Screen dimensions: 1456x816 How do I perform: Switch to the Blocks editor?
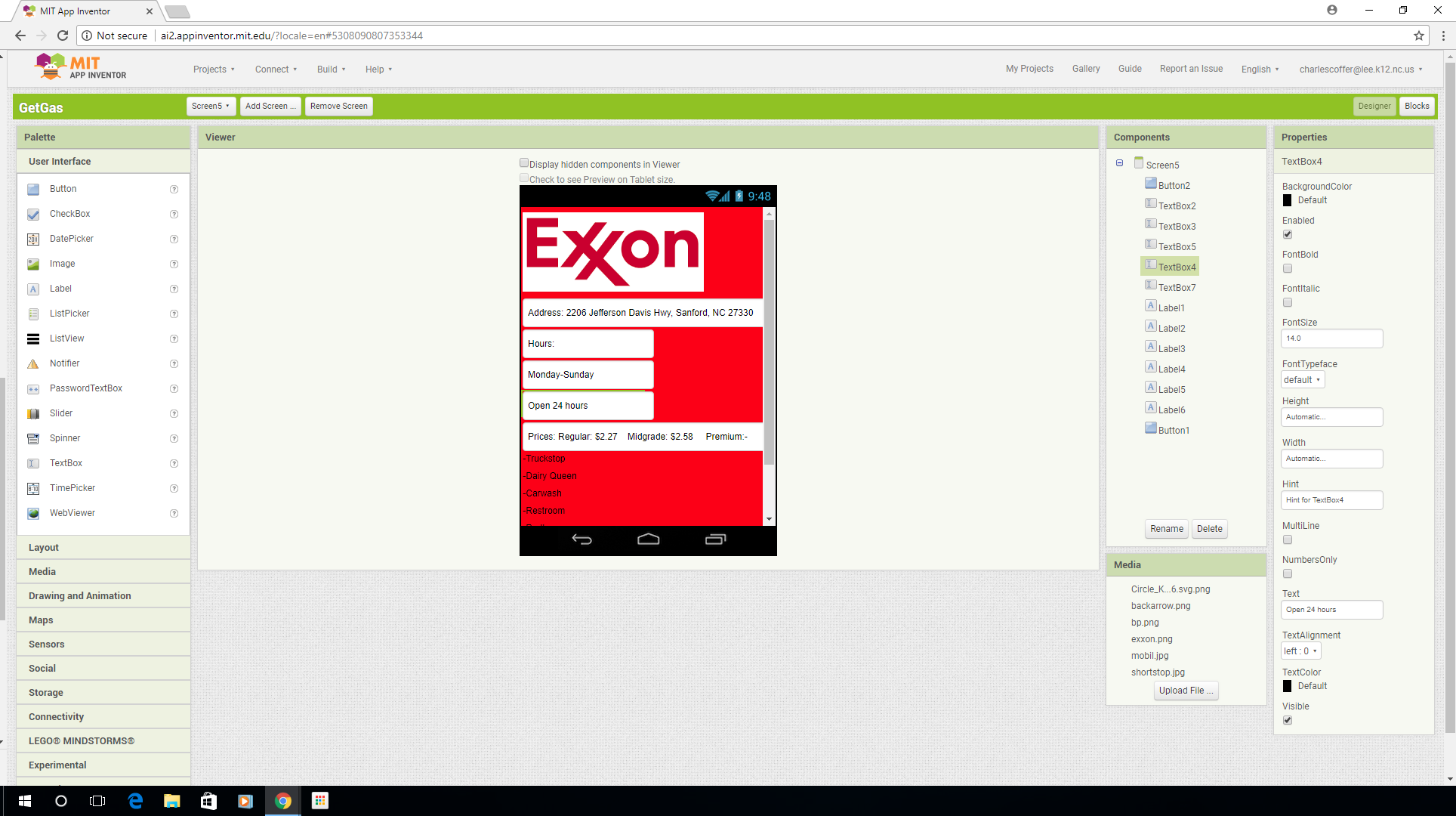1417,107
